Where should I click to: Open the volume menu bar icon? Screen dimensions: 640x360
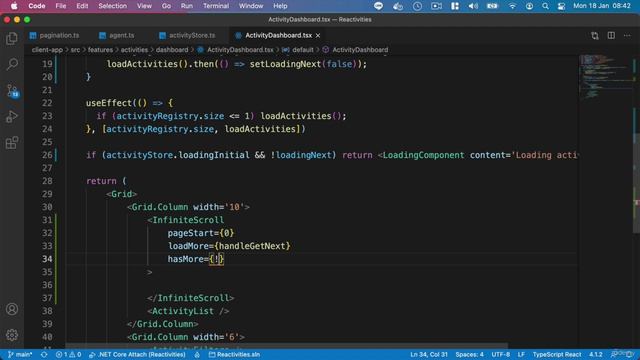(473, 6)
